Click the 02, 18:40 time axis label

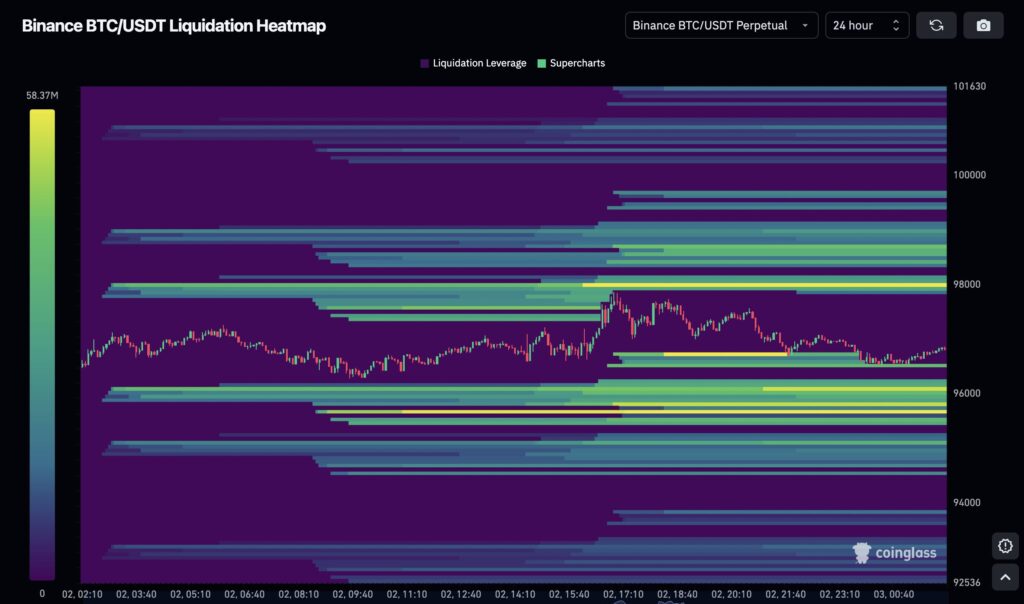(677, 594)
